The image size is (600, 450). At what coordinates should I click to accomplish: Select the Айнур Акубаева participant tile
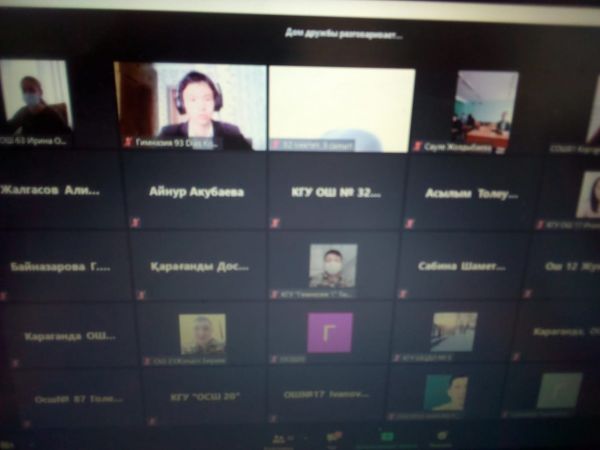pyautogui.click(x=196, y=191)
